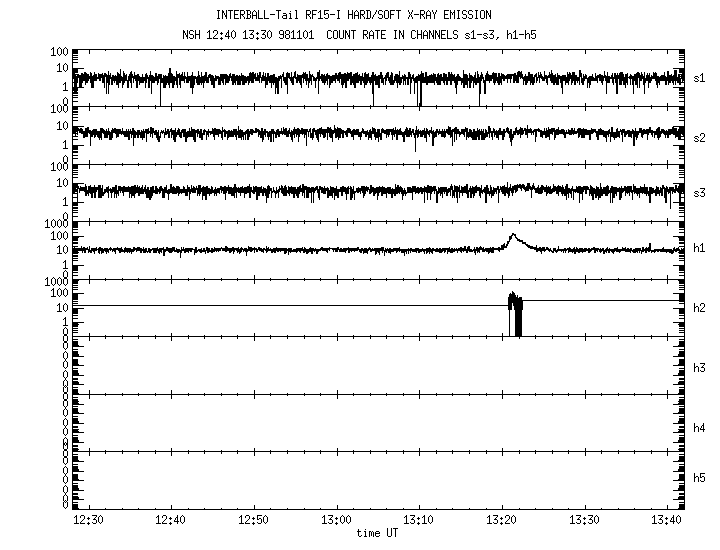Select the 12:50 time tick label
Viewport: 720px width, 550px height.
click(254, 520)
